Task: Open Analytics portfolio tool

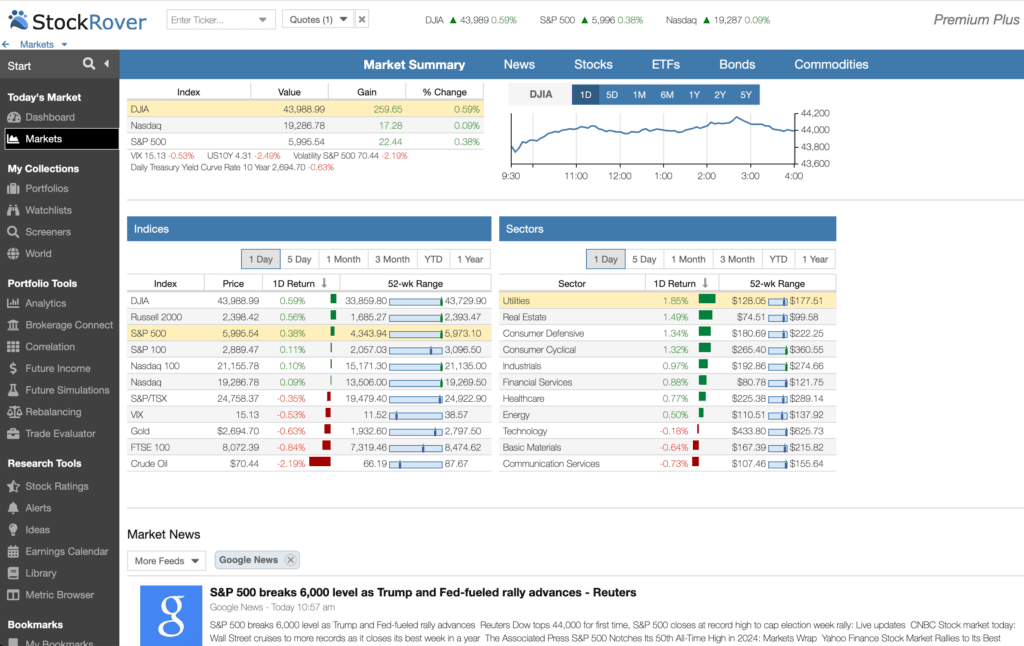Action: tap(37, 303)
